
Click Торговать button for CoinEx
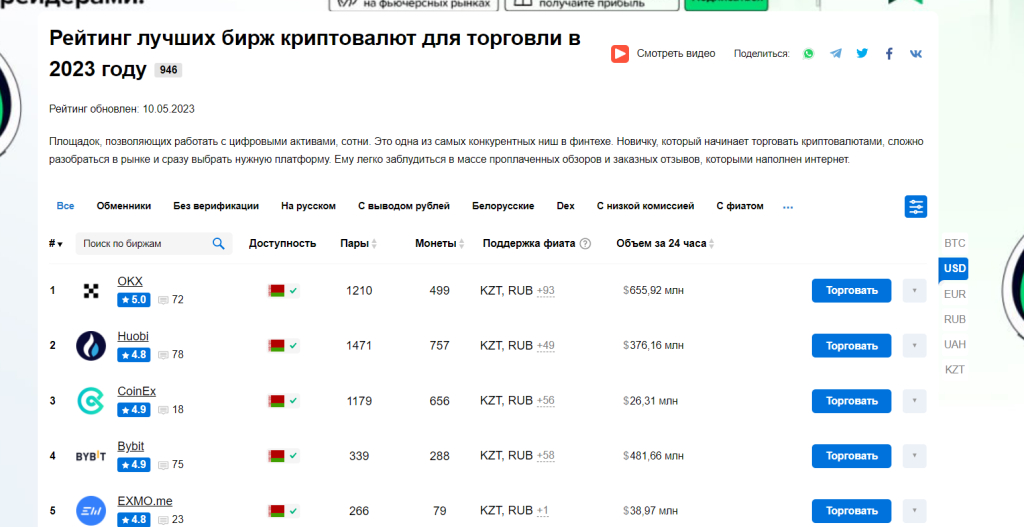[852, 401]
